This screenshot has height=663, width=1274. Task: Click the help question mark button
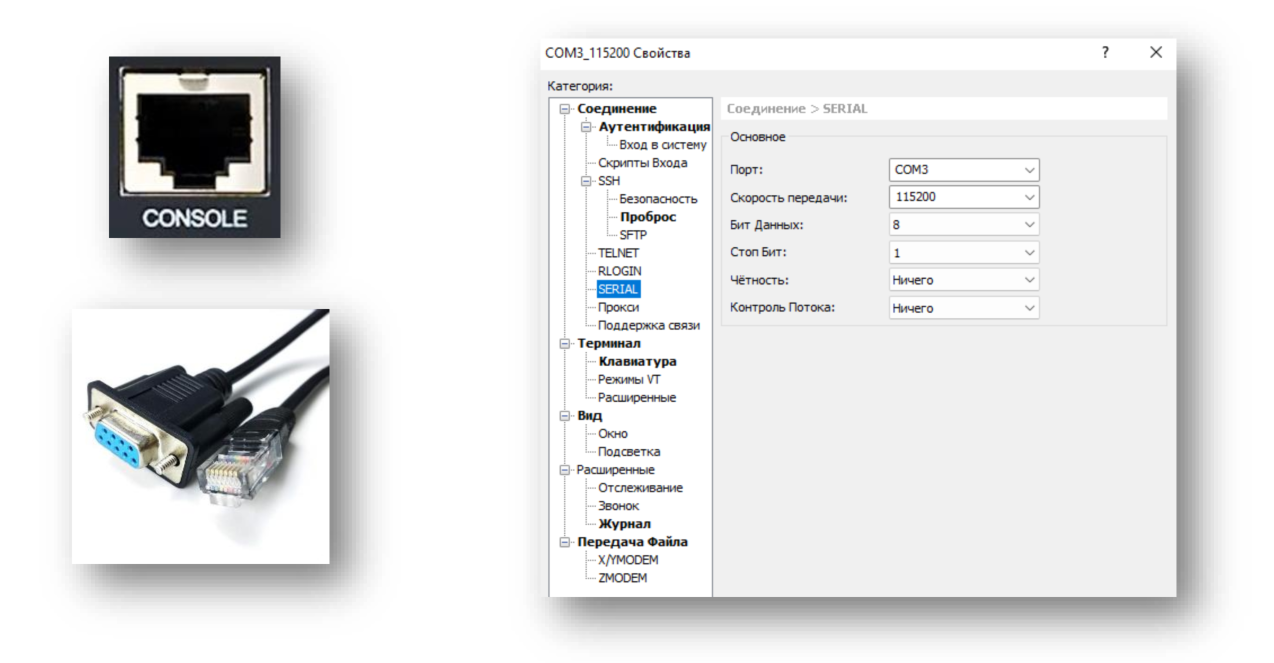1105,53
